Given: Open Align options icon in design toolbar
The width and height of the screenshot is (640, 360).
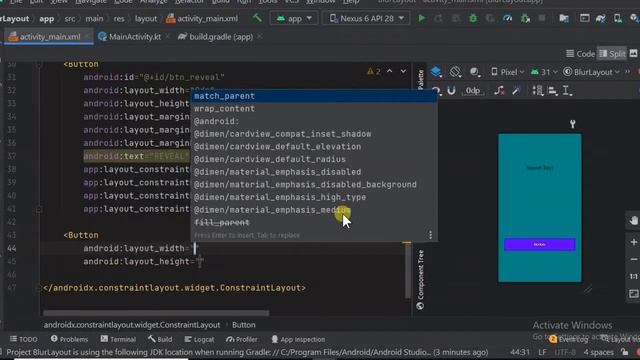Looking at the screenshot, I should click(x=553, y=90).
